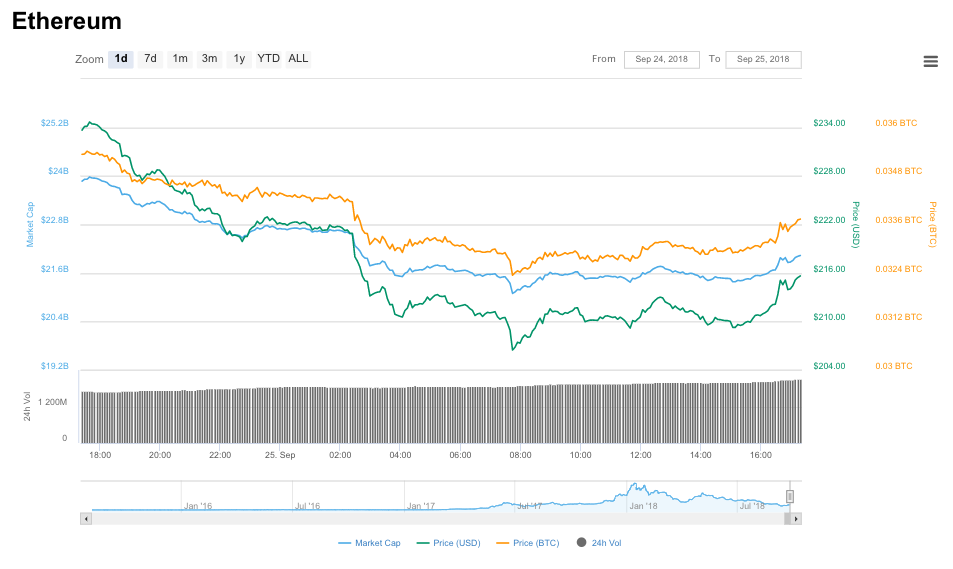
Task: Click the 25. Sep time axis label
Action: [280, 455]
